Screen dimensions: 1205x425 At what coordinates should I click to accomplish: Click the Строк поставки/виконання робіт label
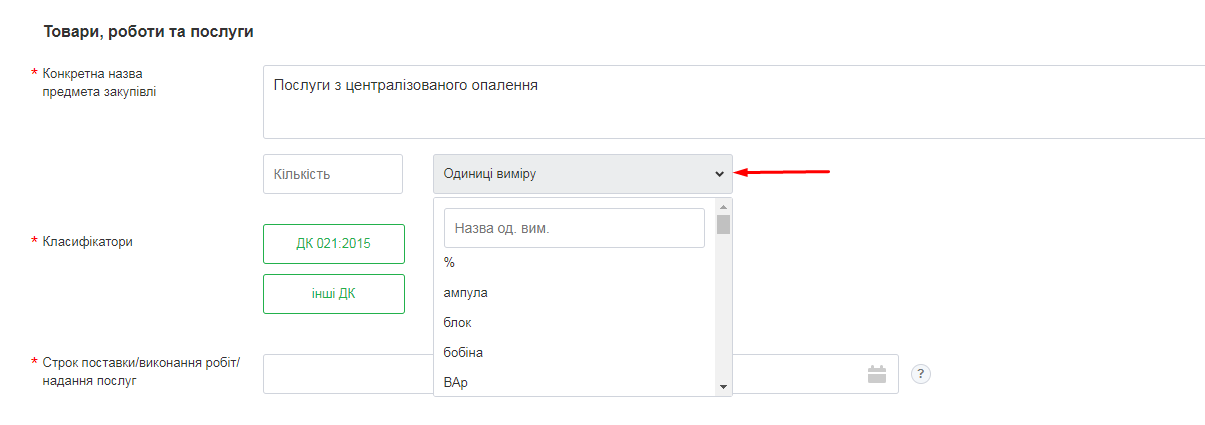(x=140, y=370)
